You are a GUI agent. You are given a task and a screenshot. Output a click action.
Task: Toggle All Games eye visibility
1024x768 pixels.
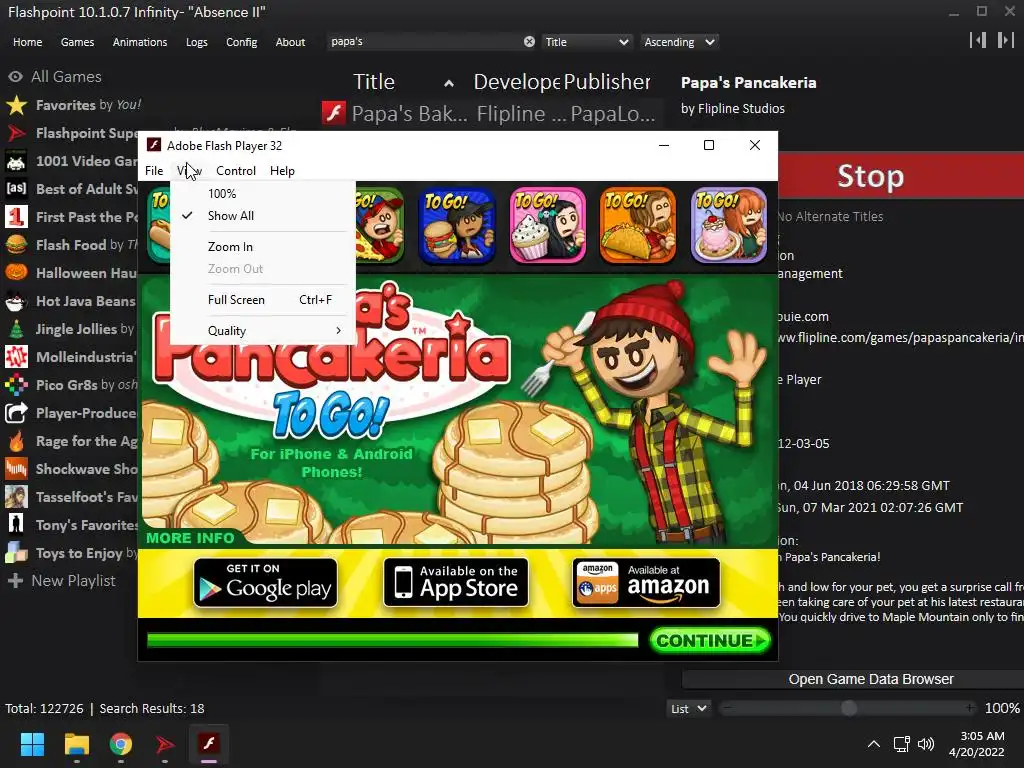(16, 76)
